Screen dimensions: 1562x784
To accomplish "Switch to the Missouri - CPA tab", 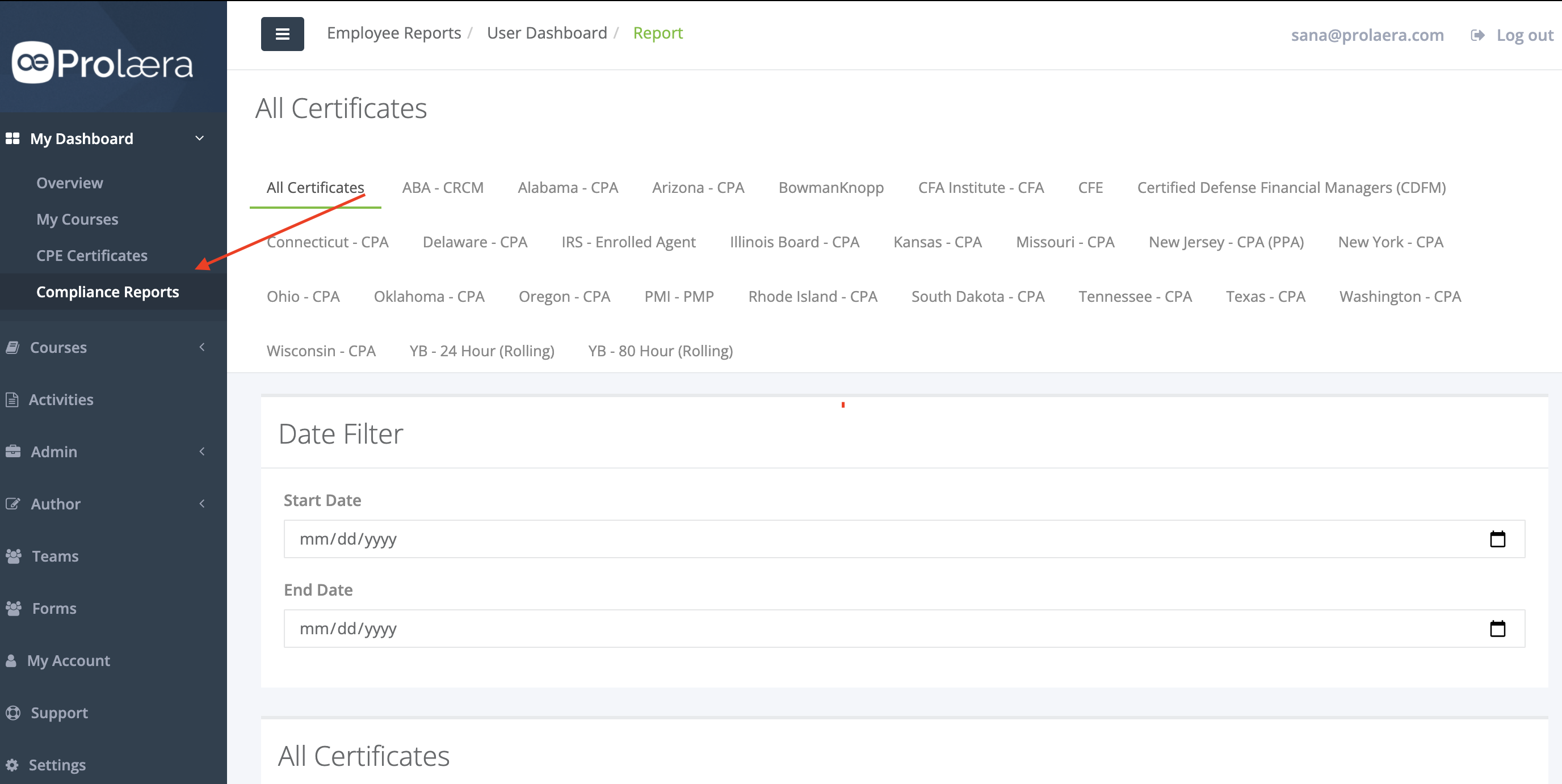I will coord(1065,242).
